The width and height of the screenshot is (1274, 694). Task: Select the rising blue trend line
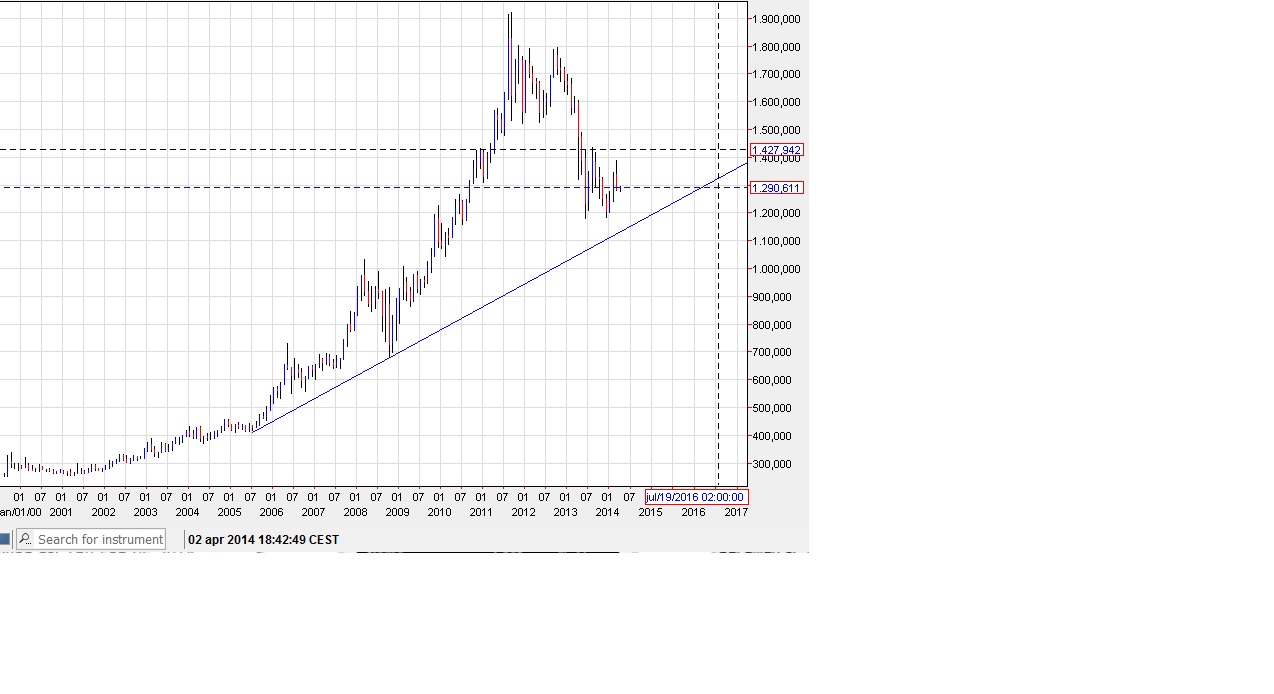pyautogui.click(x=500, y=300)
